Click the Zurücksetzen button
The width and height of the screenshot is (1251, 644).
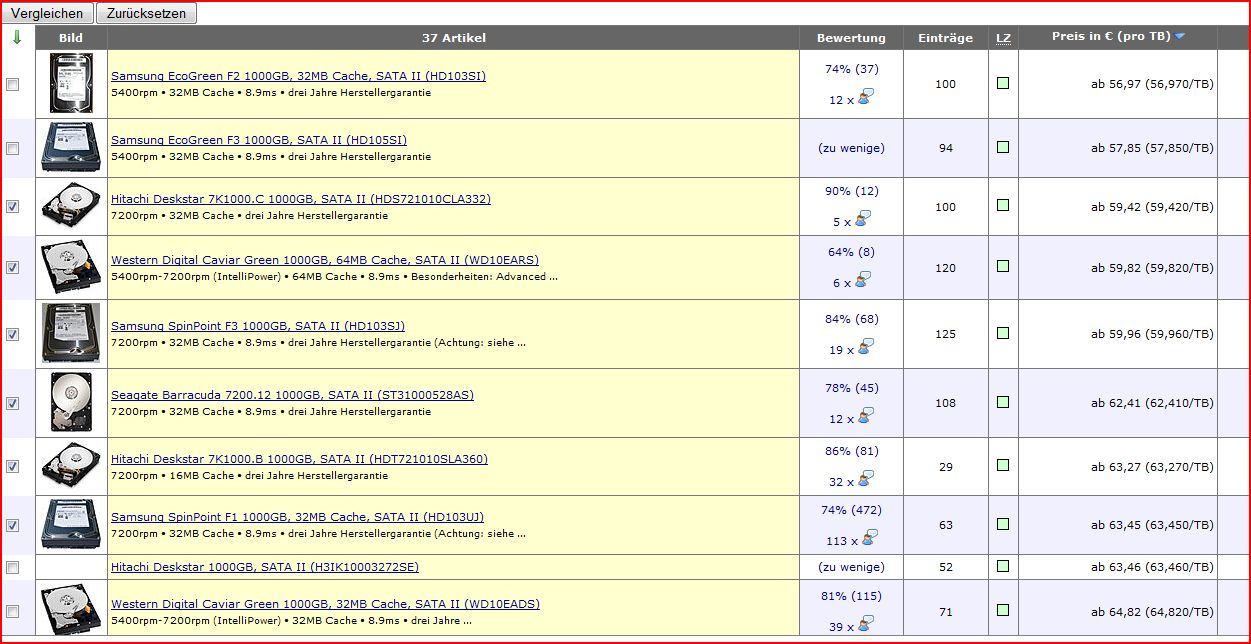point(146,13)
